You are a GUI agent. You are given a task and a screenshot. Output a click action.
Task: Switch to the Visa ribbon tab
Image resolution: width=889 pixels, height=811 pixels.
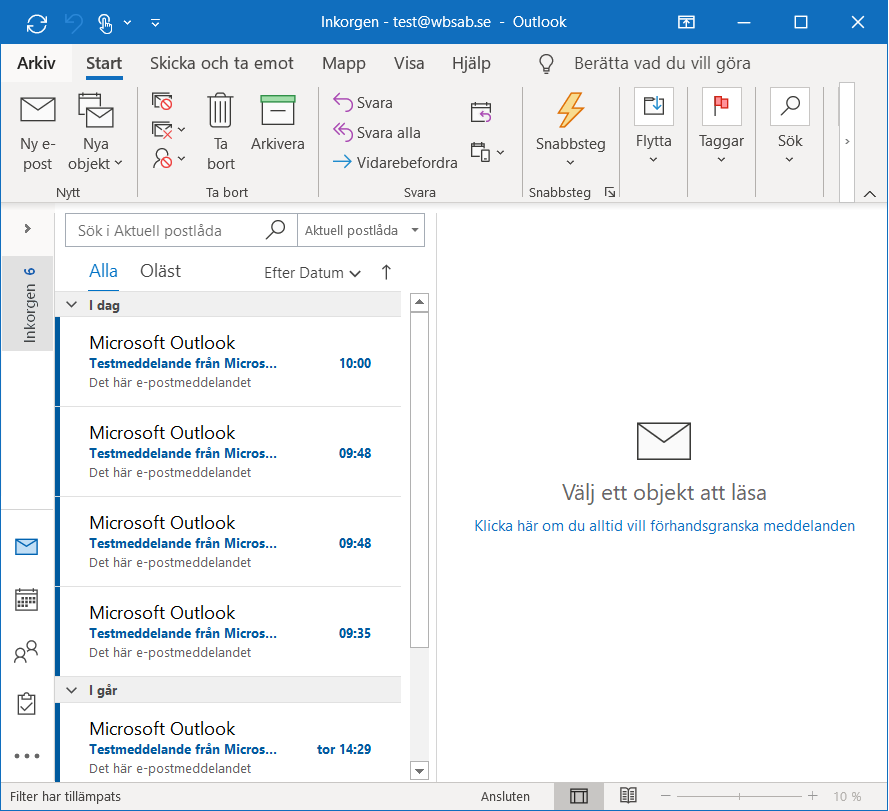409,63
